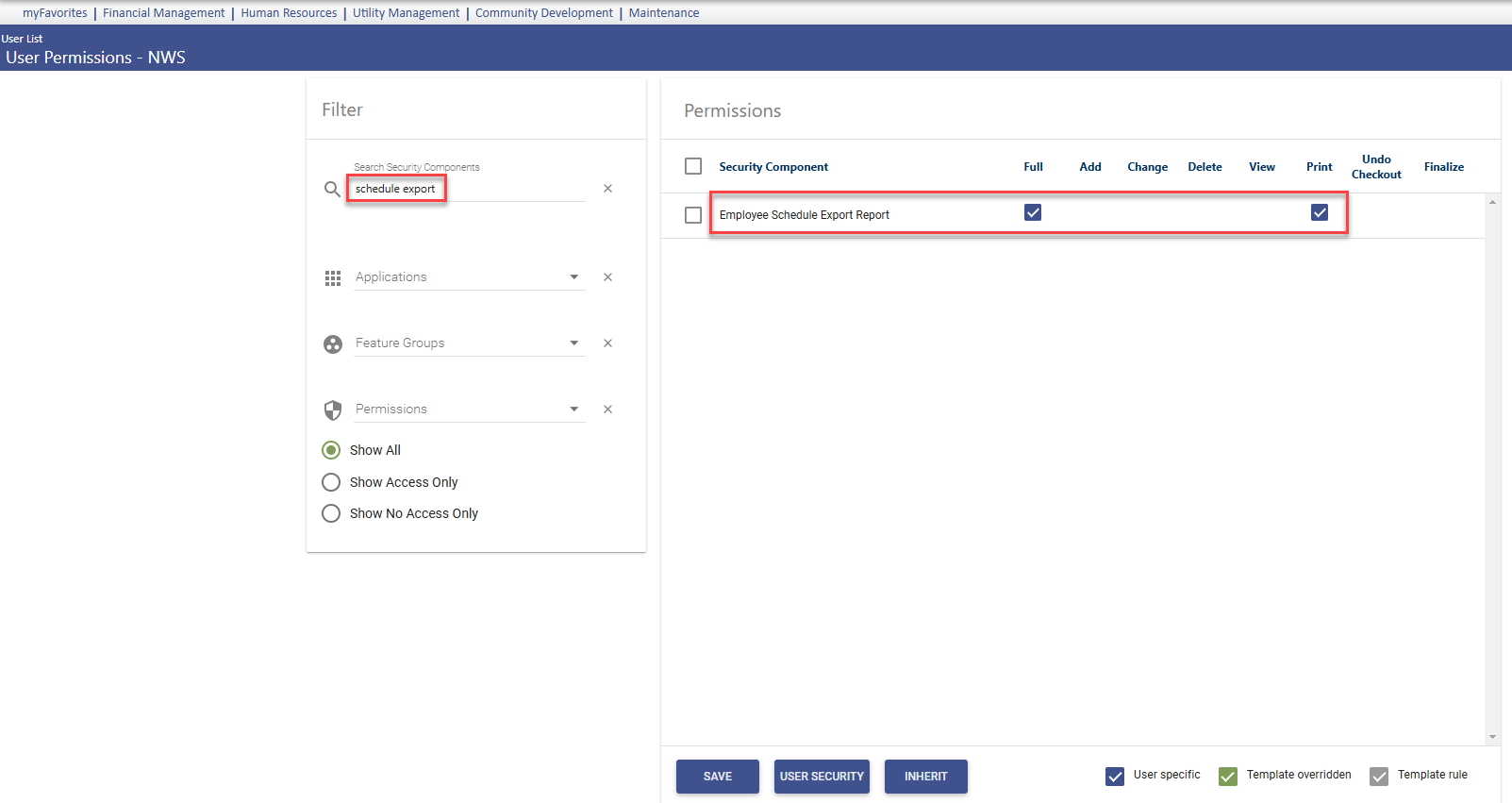Click the Security Component column header

pos(773,167)
